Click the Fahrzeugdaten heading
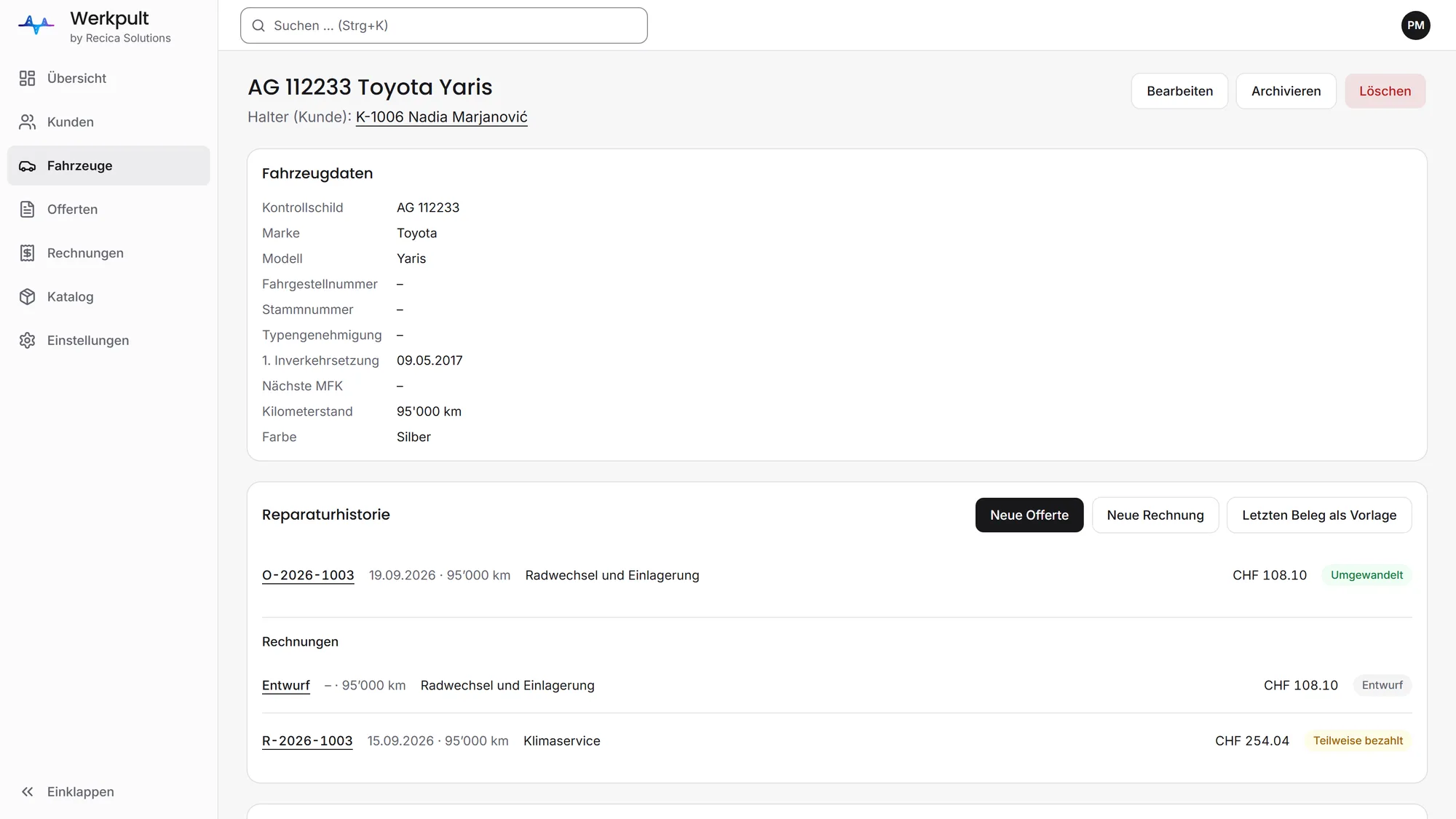1456x819 pixels. (317, 173)
